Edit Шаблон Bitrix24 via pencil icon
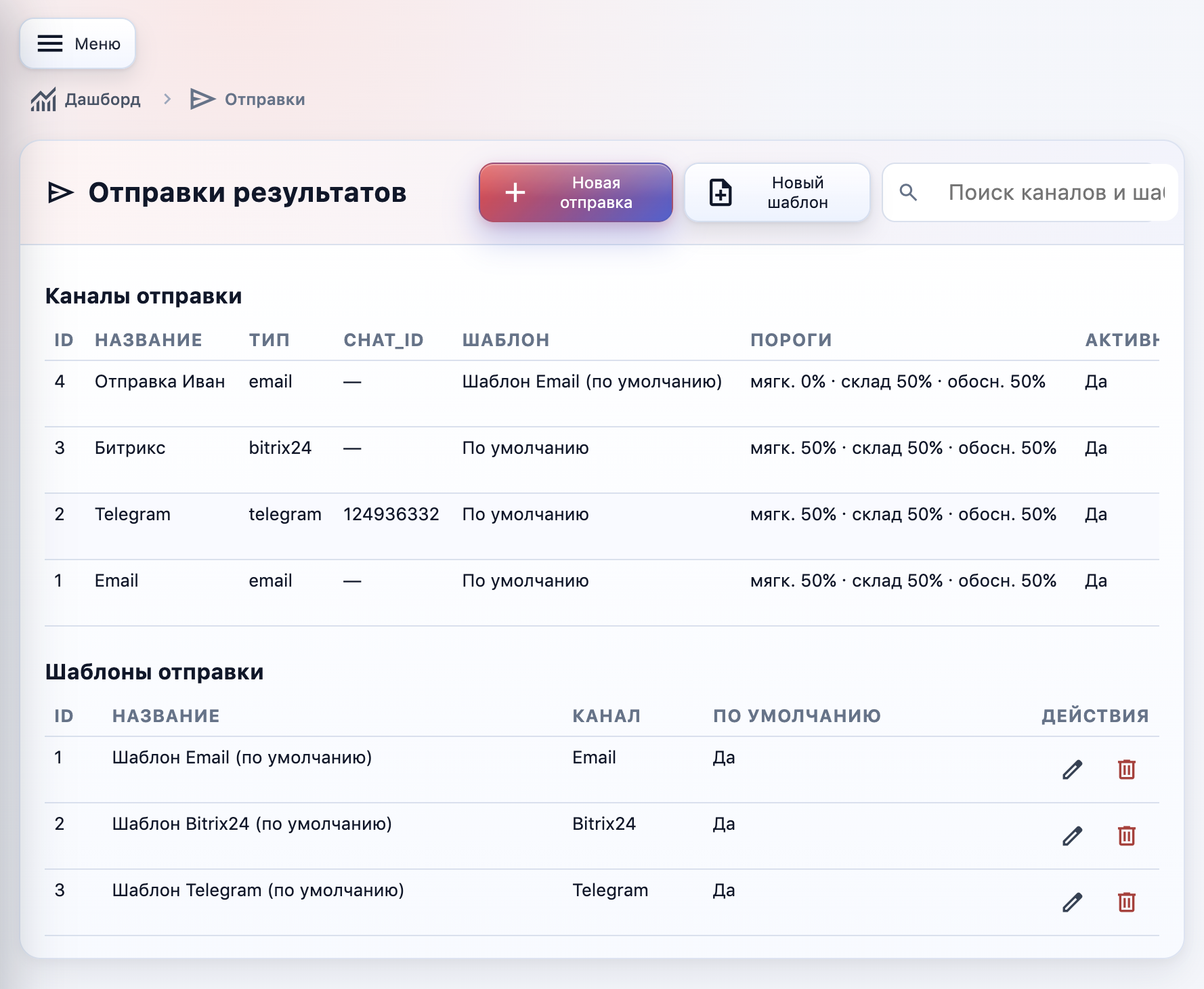 1072,836
